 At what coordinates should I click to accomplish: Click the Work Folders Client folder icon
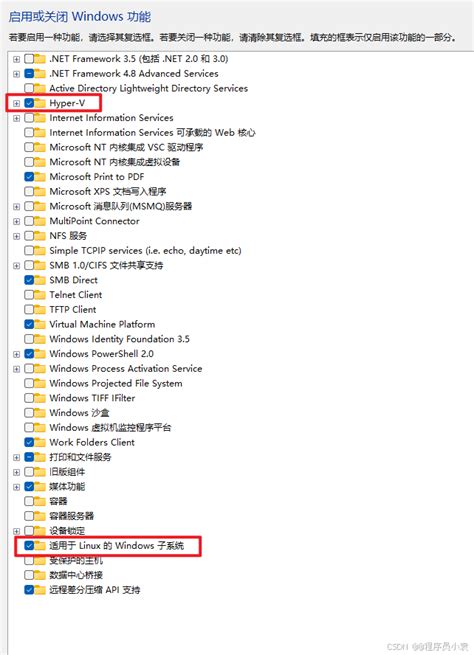tap(40, 442)
